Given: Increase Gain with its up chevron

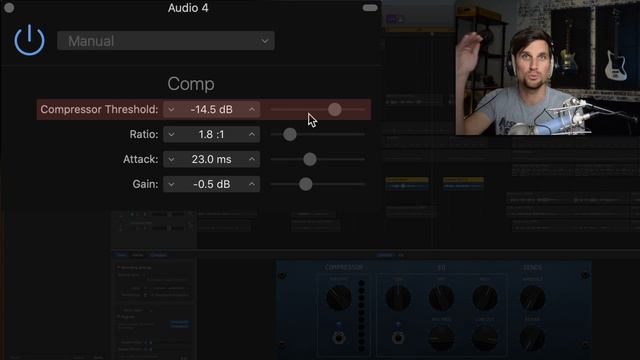Looking at the screenshot, I should [252, 184].
